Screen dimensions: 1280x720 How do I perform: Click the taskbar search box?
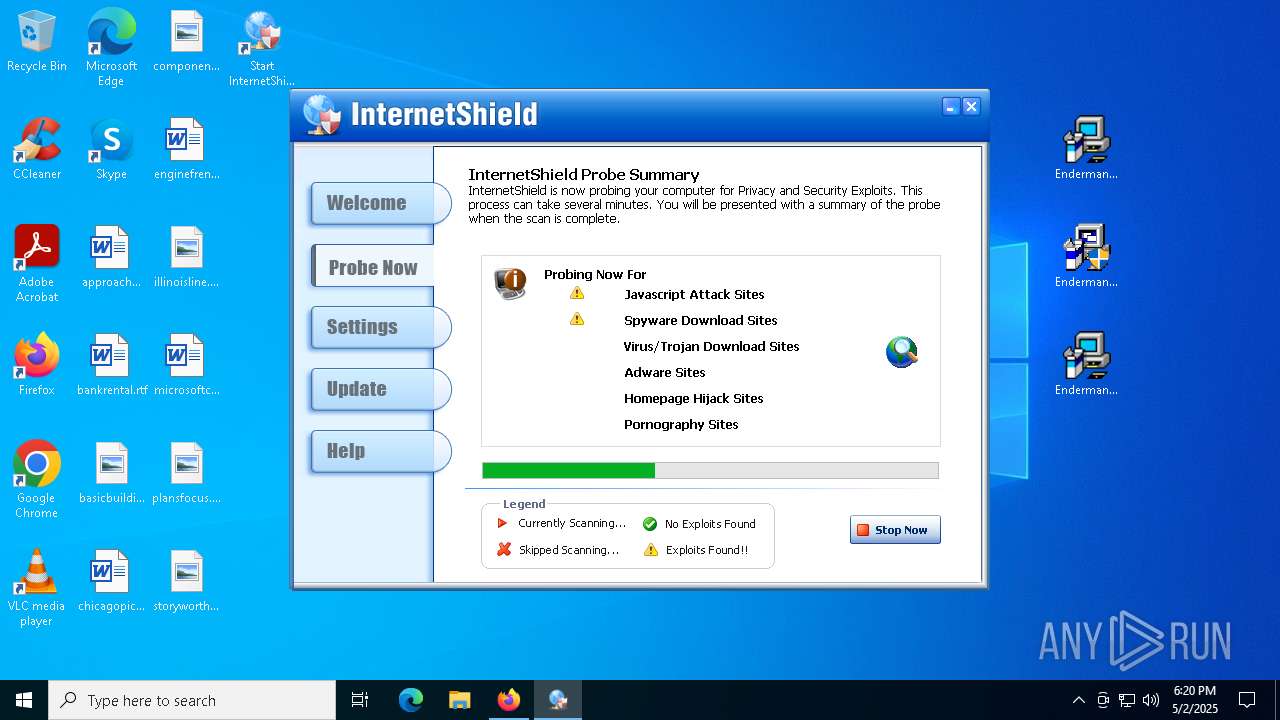coord(192,700)
